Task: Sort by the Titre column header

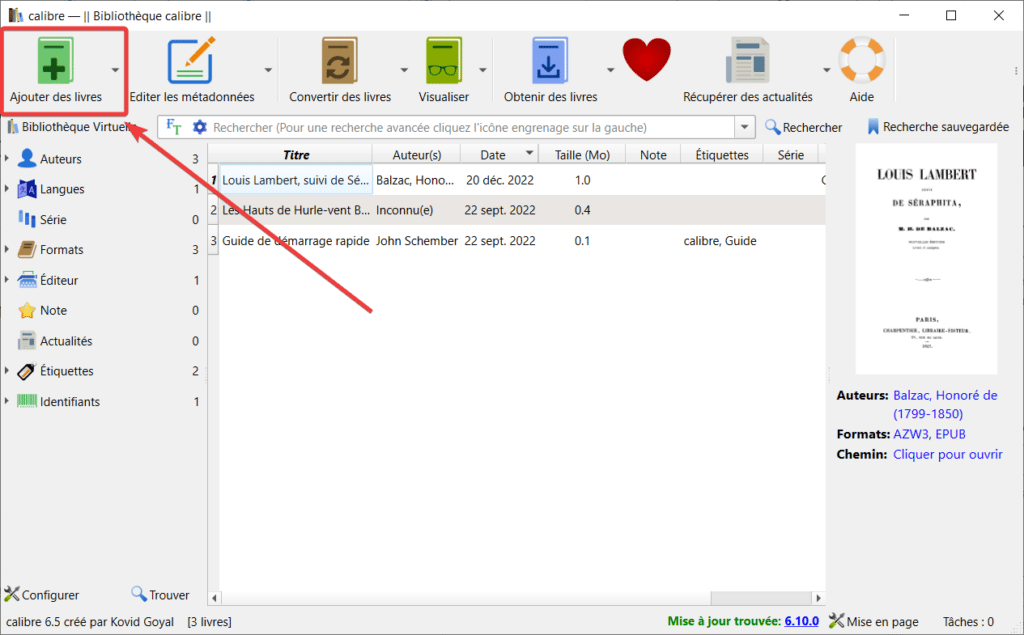Action: tap(296, 155)
